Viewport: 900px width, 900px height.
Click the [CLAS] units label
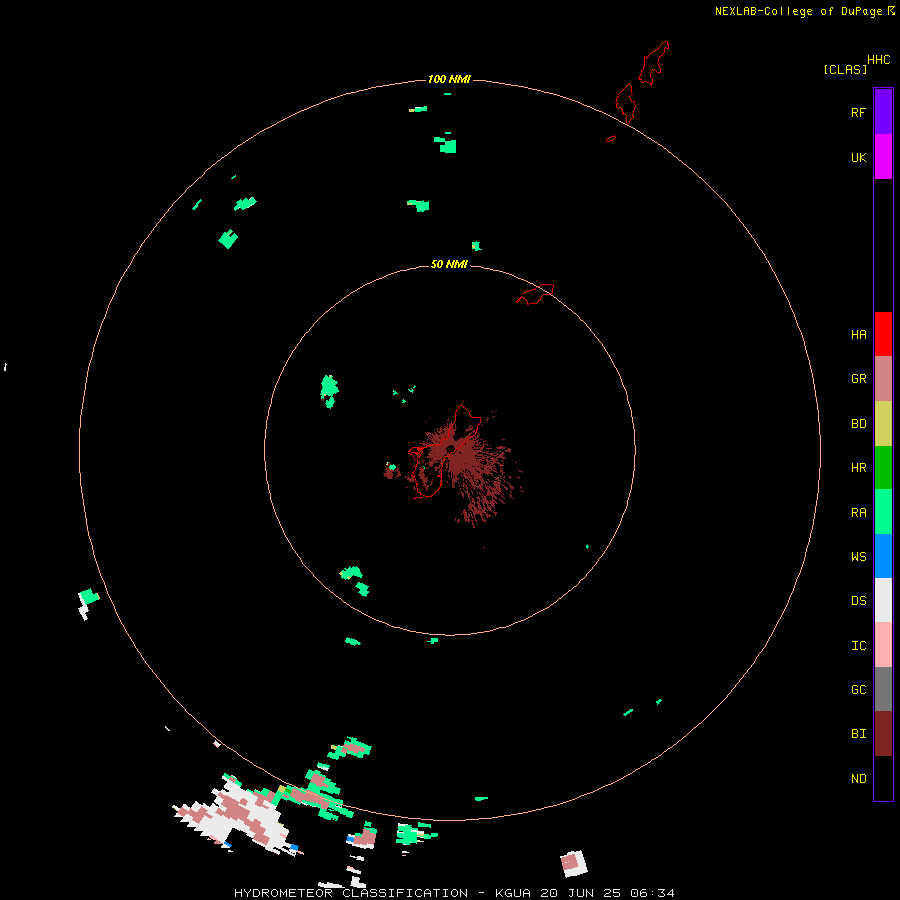[845, 69]
